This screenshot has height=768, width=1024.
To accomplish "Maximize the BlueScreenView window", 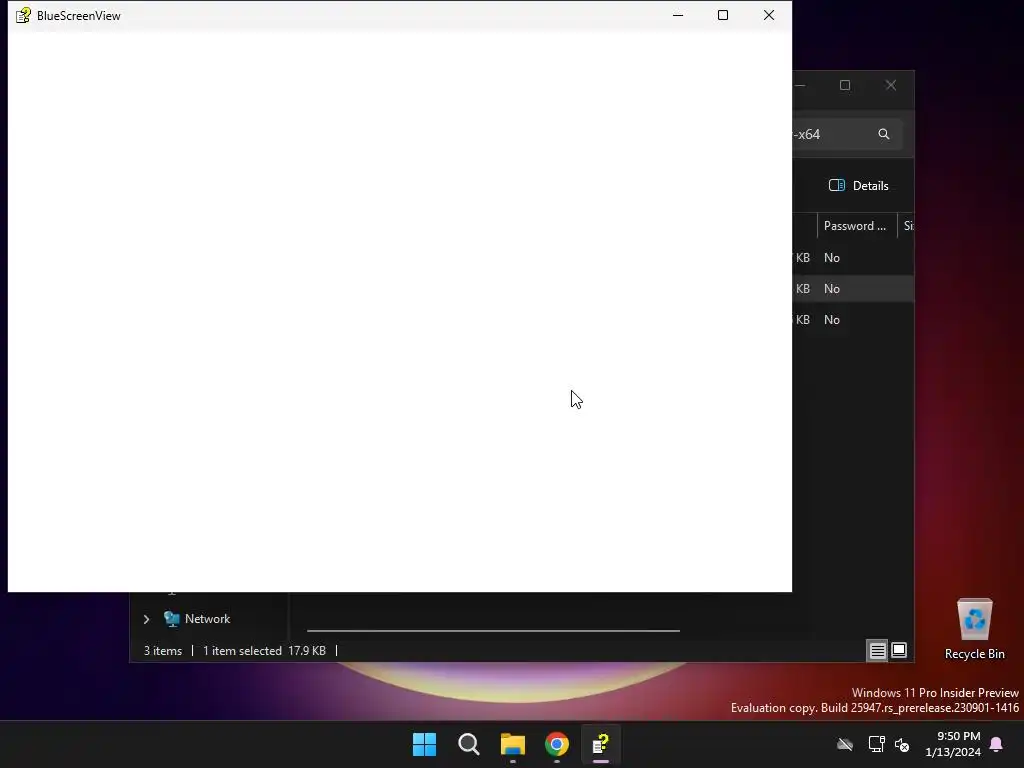I will [723, 15].
